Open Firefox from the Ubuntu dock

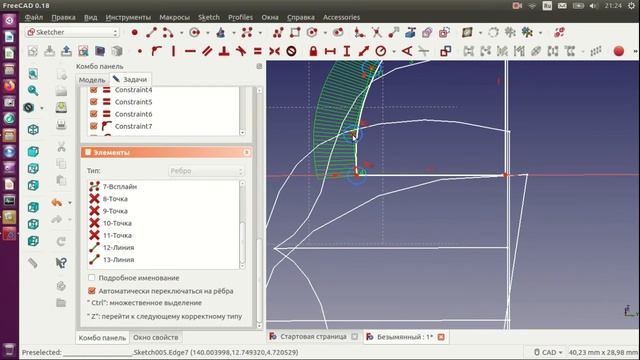point(9,86)
